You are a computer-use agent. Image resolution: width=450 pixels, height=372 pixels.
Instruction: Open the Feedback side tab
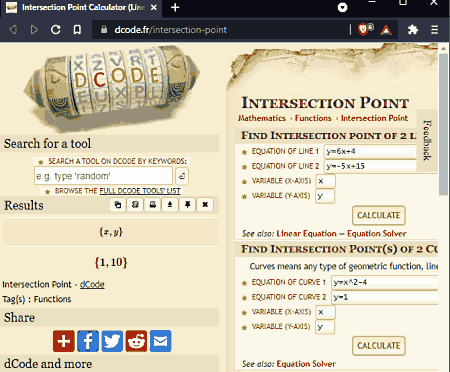coord(427,140)
